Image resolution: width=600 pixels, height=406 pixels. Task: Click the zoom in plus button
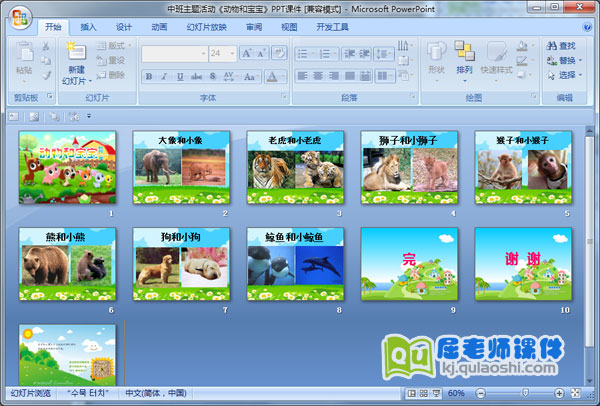[558, 394]
